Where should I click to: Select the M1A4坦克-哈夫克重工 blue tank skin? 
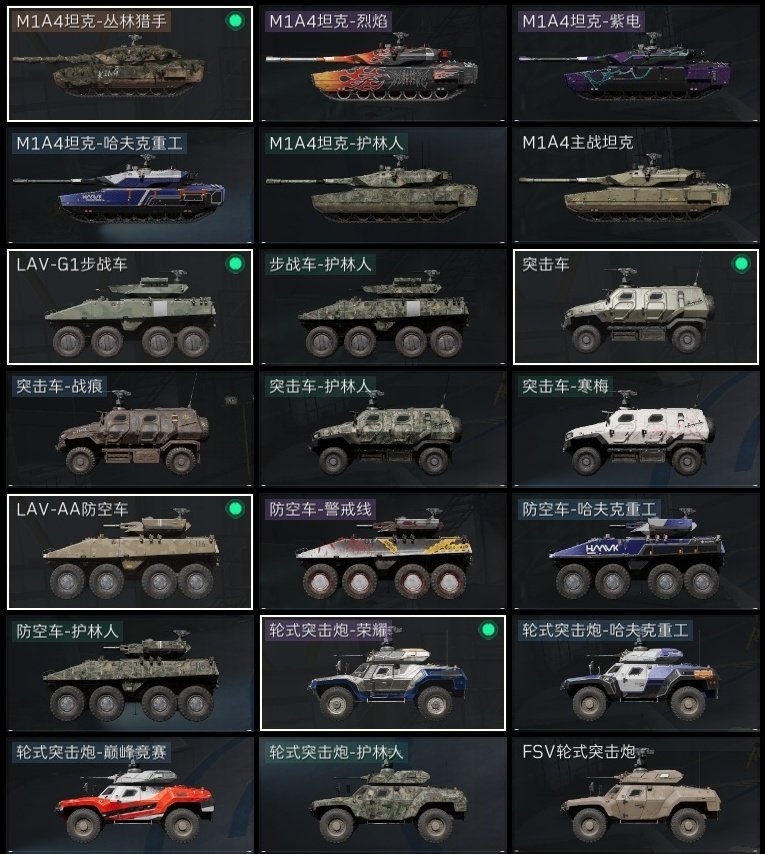pos(130,185)
